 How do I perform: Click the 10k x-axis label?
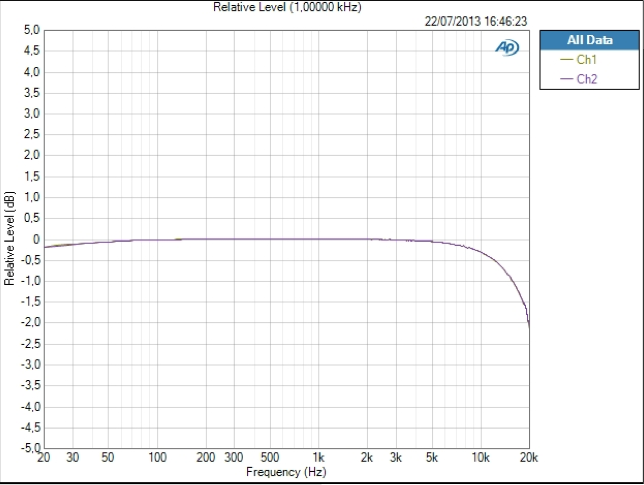point(481,457)
